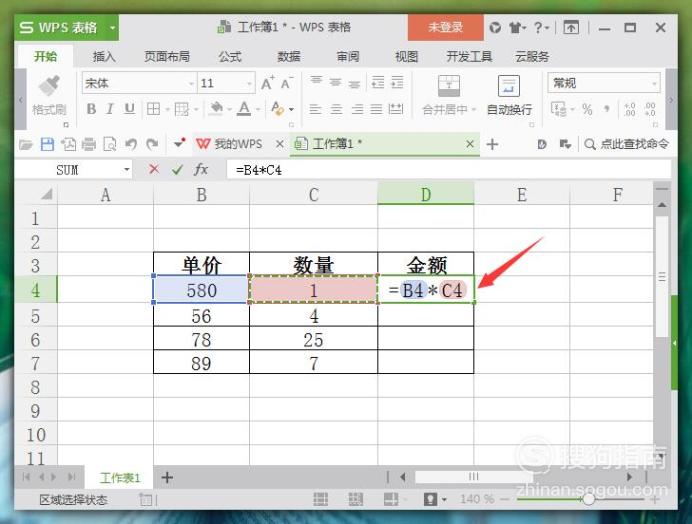Click the 未登录 login button
Viewport: 692px width, 524px height.
point(445,28)
